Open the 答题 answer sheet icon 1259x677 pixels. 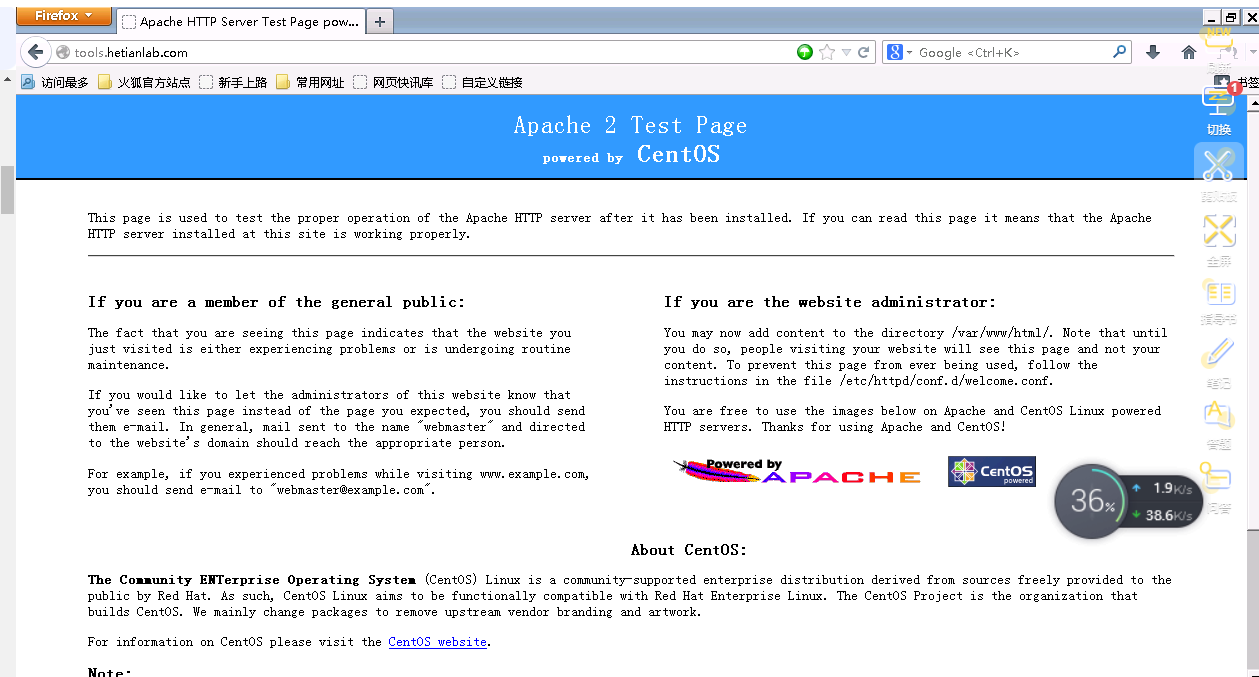[1219, 416]
